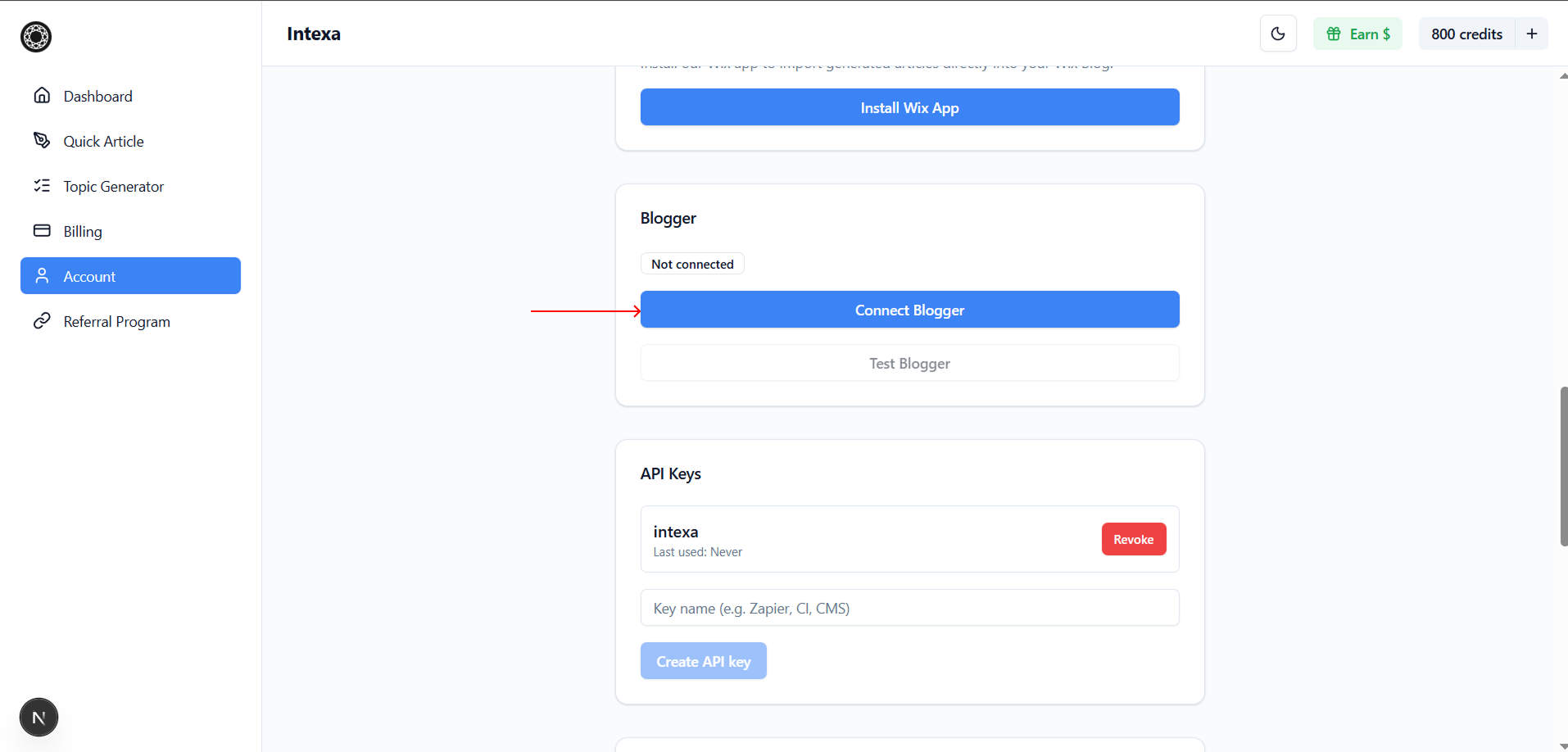Click the Quick Article pen icon
This screenshot has width=1568, height=752.
pyautogui.click(x=42, y=140)
